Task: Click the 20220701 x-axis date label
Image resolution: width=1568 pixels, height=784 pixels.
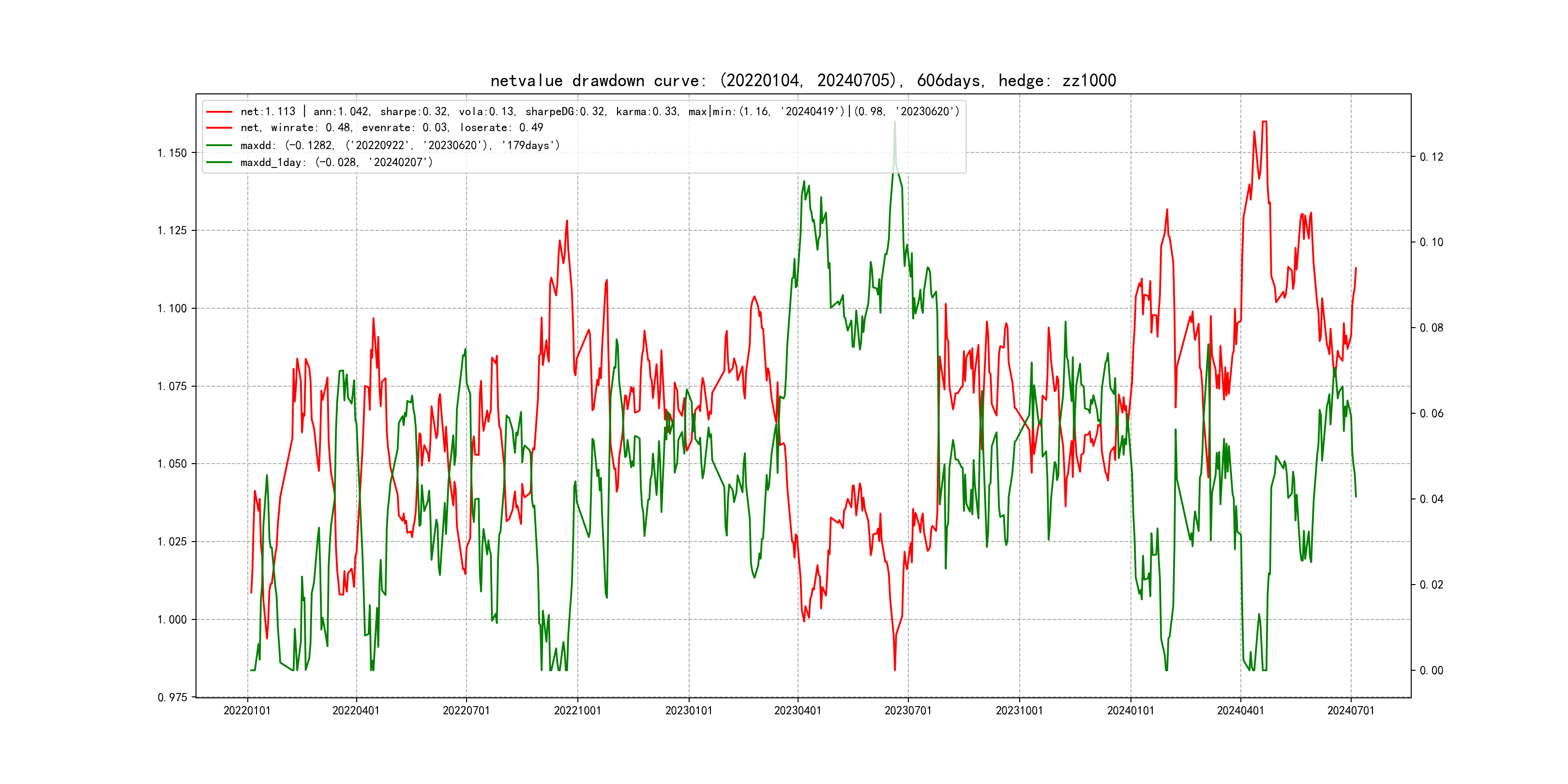Action: tap(466, 710)
